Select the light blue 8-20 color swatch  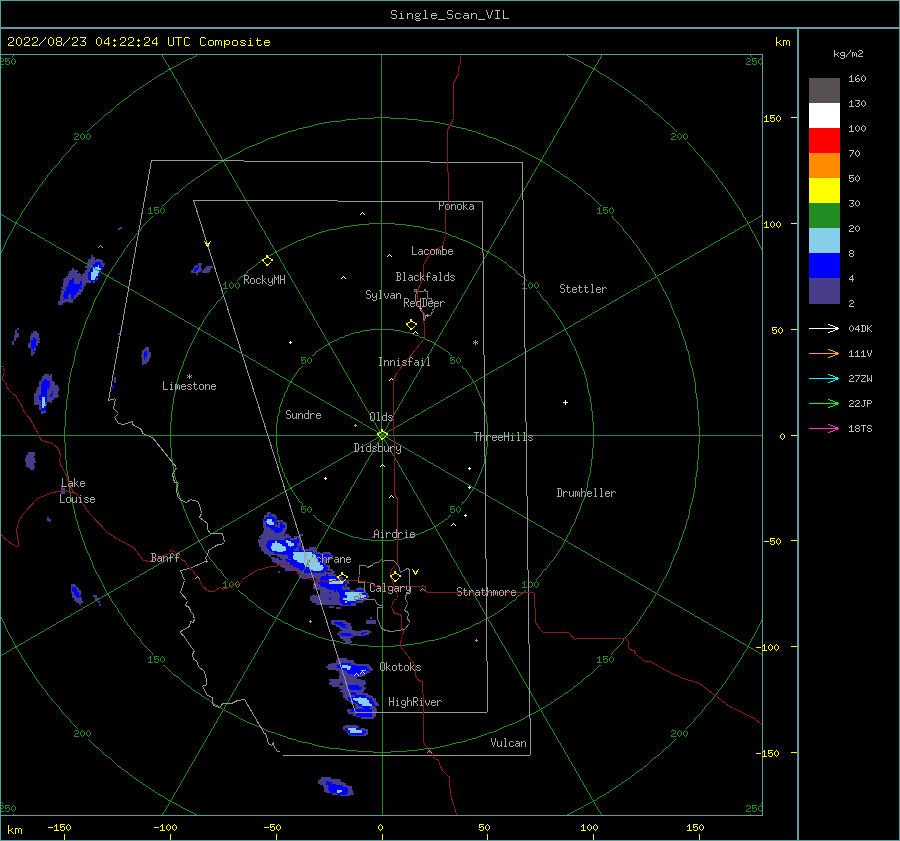(824, 241)
